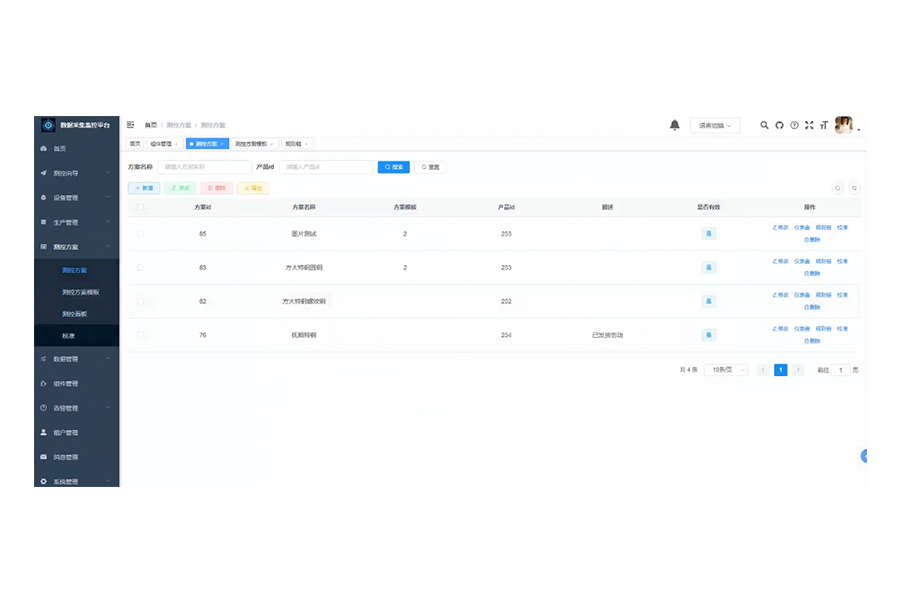
Task: Select the checkbox for row with ID 76
Action: tap(140, 335)
